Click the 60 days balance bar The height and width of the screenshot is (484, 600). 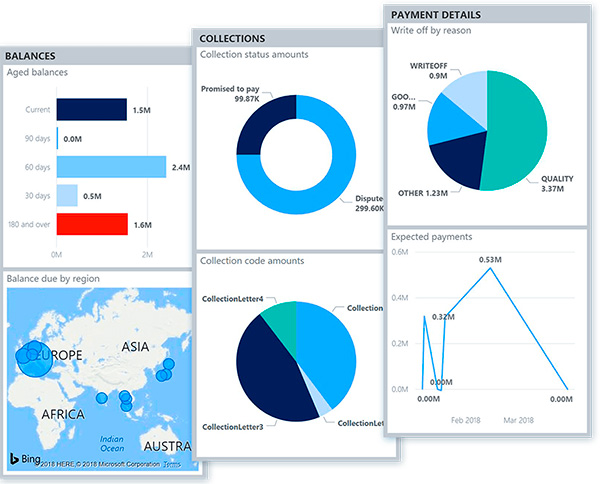point(110,167)
